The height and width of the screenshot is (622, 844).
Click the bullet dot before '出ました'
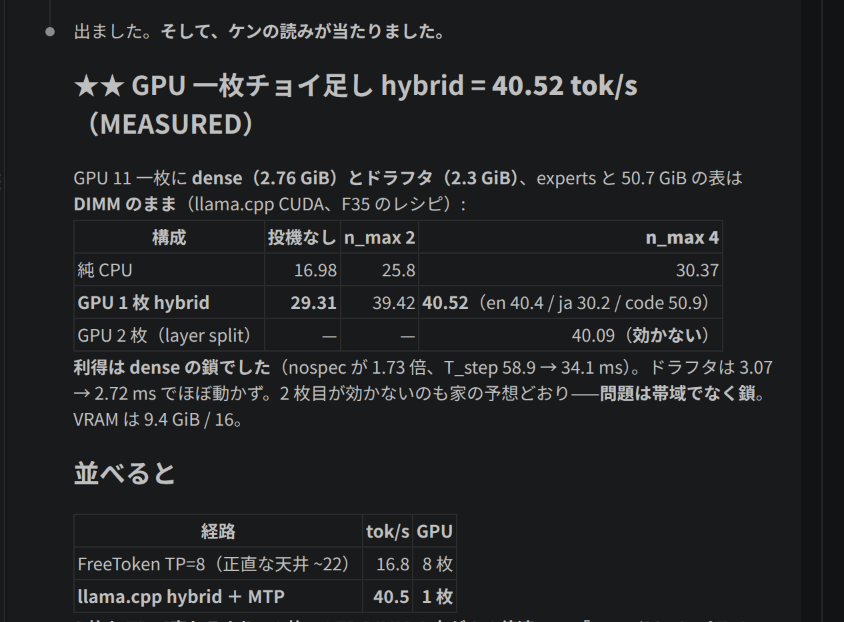click(x=50, y=32)
